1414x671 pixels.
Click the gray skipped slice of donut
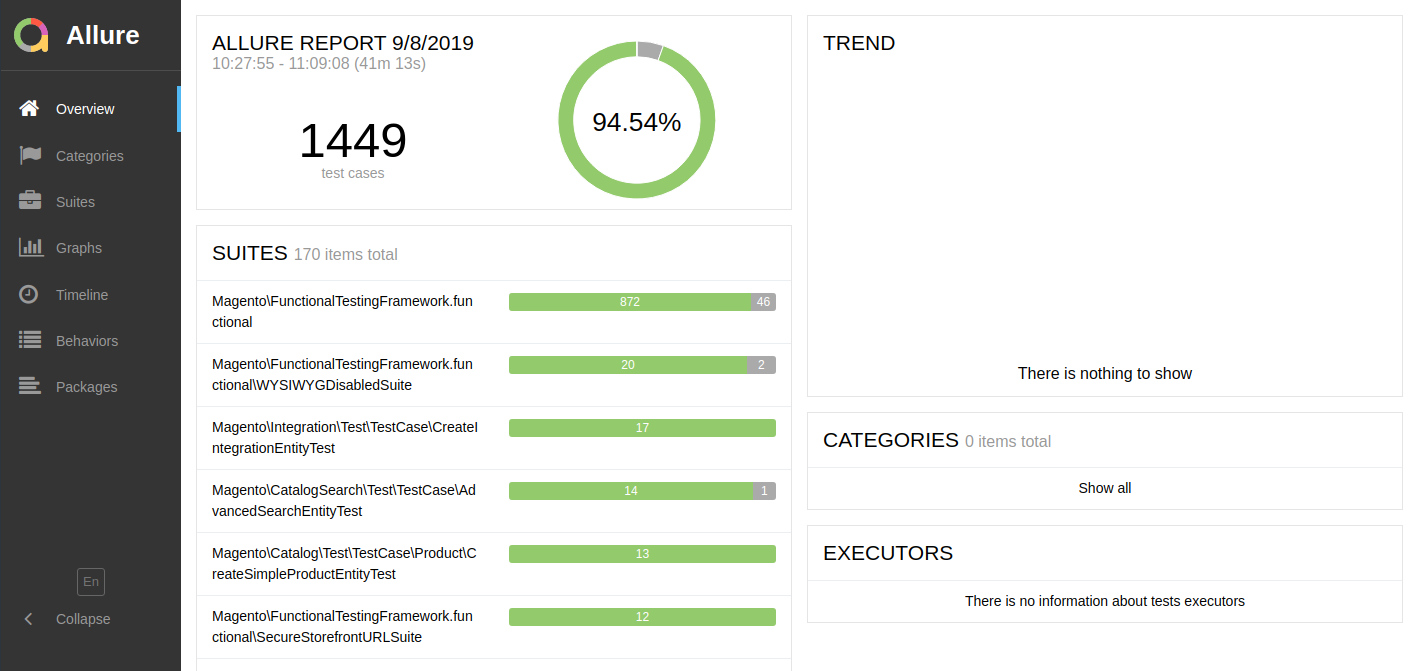649,51
